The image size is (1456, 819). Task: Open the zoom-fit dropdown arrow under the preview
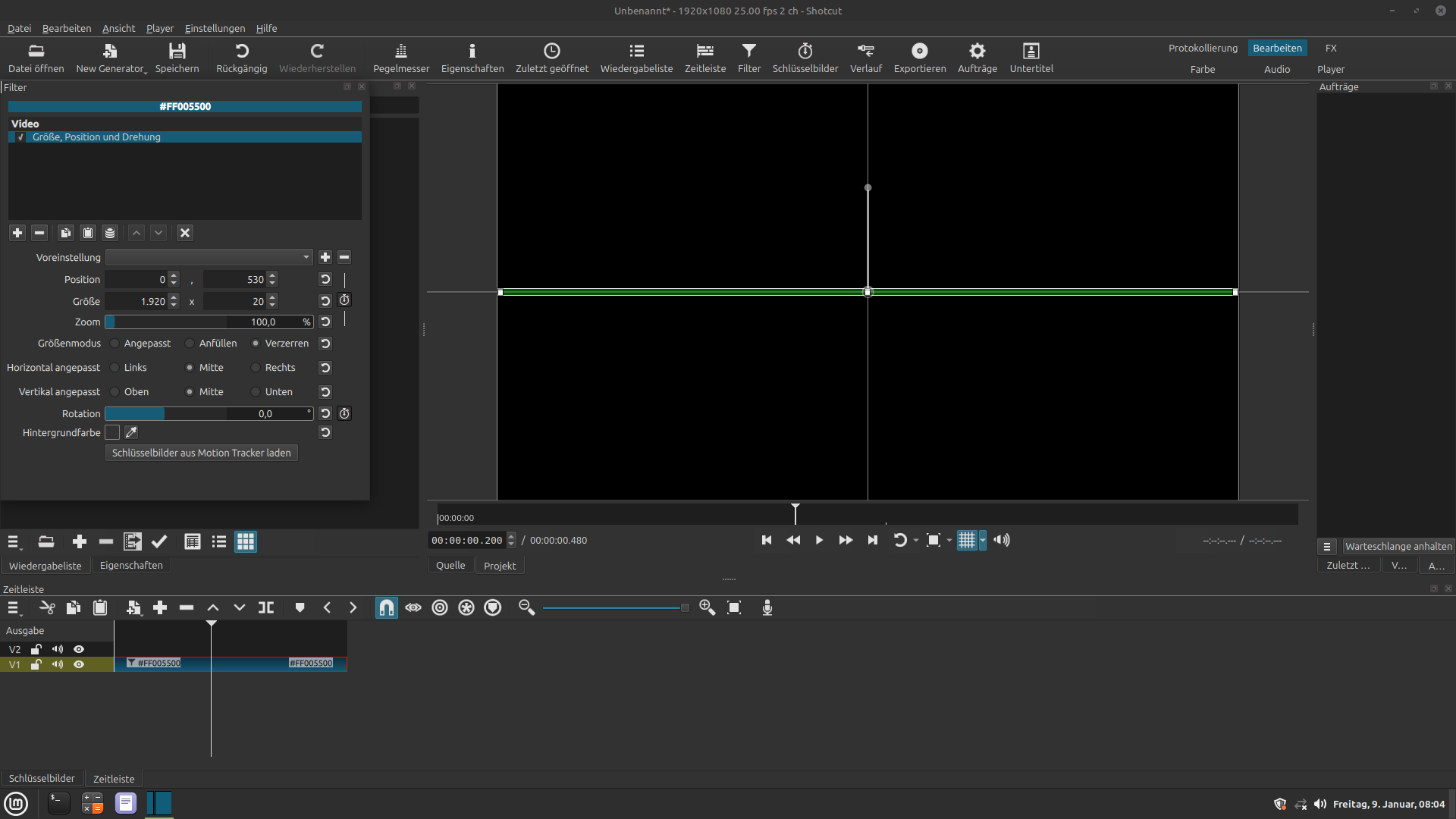point(949,540)
